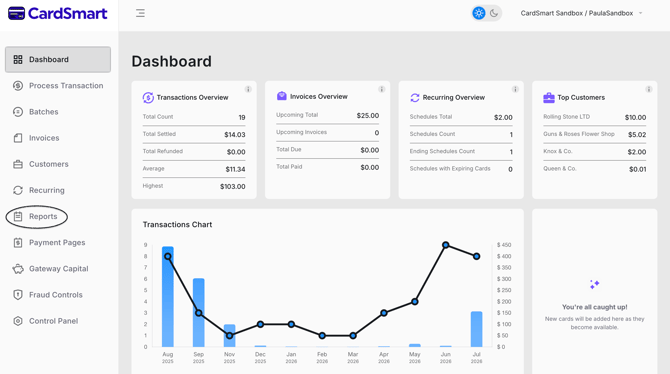Image resolution: width=670 pixels, height=374 pixels.
Task: Open the Reports page
Action: point(58,216)
